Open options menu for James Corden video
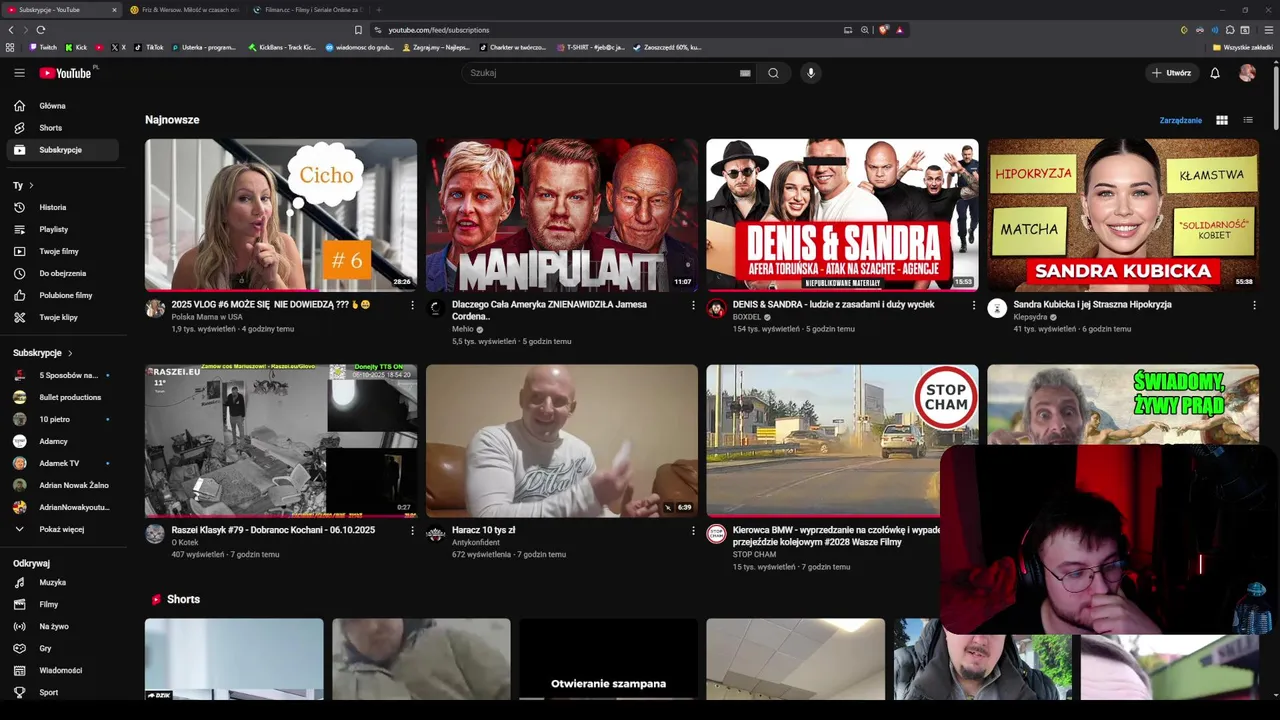 pos(693,305)
